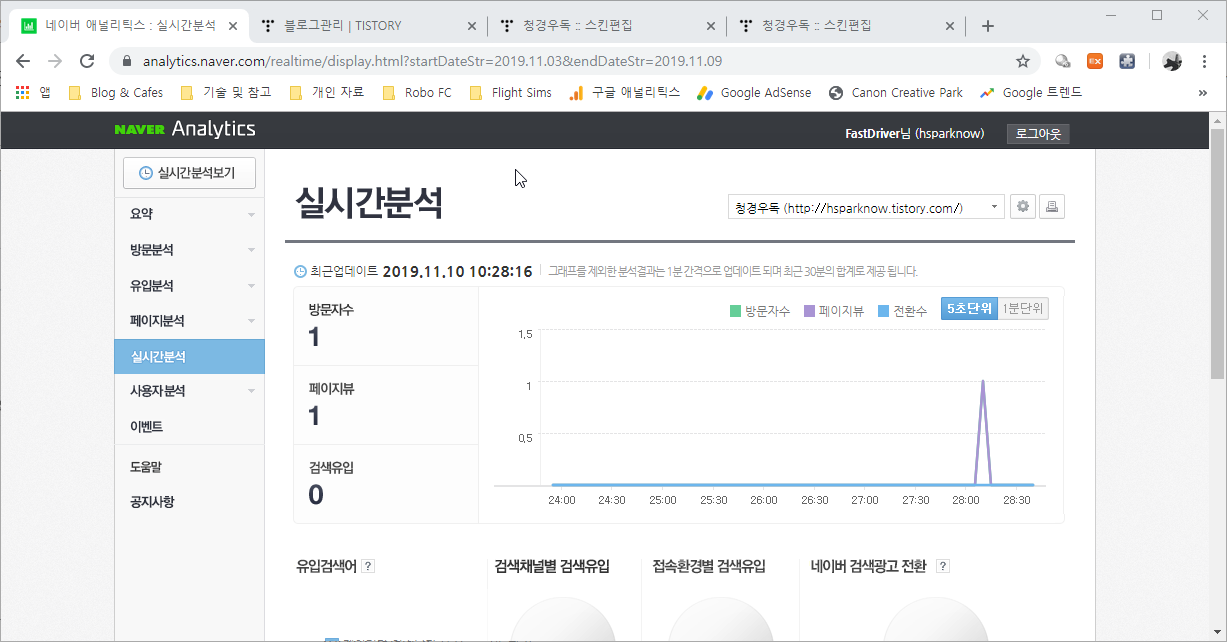Toggle 전환수 series in chart legend

coord(904,310)
